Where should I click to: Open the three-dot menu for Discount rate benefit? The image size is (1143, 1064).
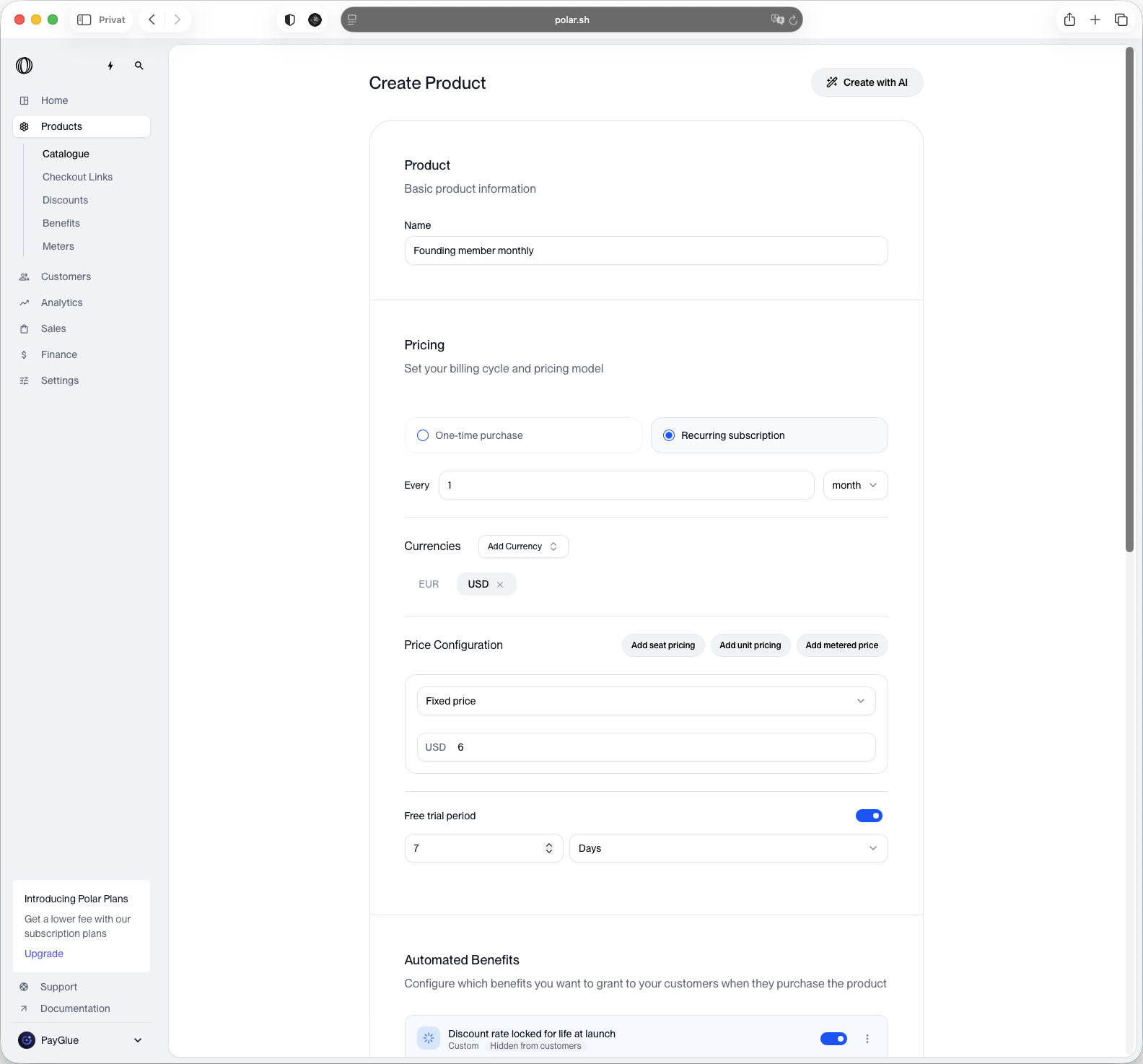pos(867,1039)
